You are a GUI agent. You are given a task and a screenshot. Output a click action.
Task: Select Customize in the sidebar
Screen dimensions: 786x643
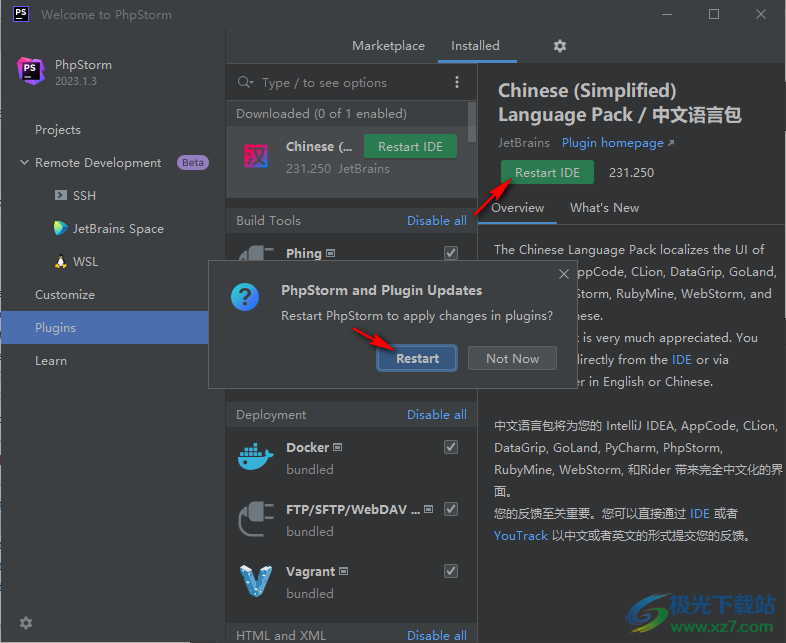click(x=65, y=295)
